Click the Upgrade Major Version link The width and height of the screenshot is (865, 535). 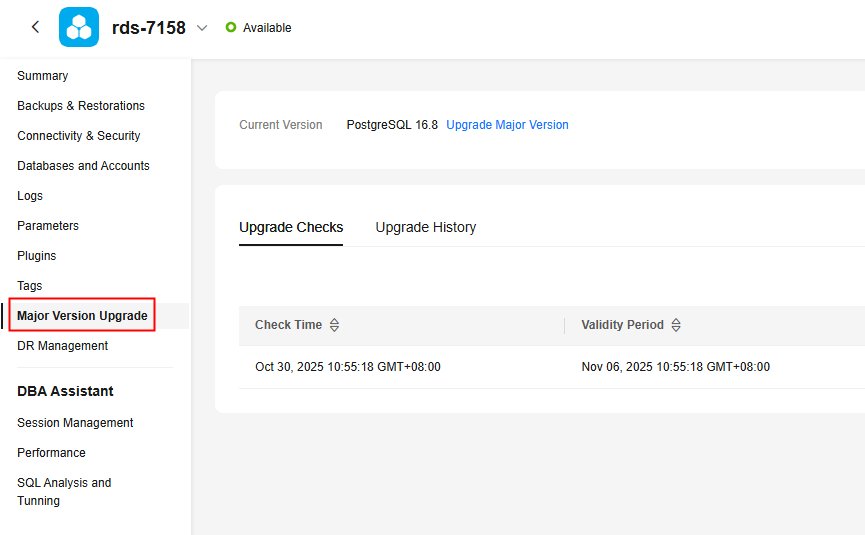coord(507,125)
